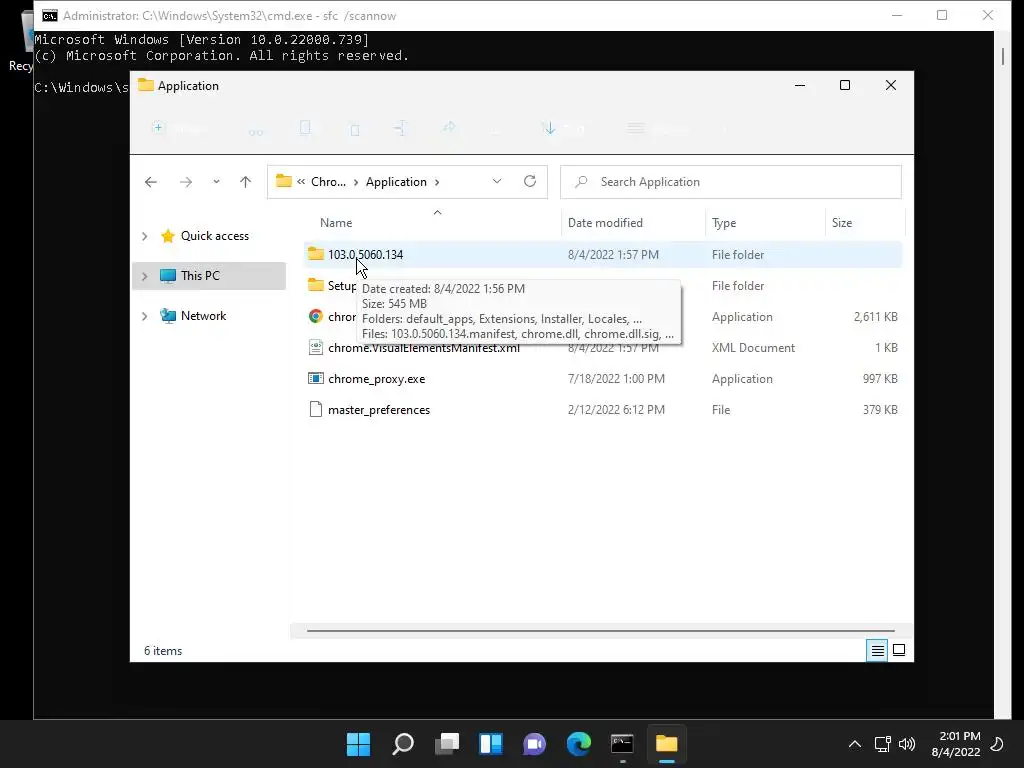
Task: Maximize the Application explorer window
Action: click(844, 86)
